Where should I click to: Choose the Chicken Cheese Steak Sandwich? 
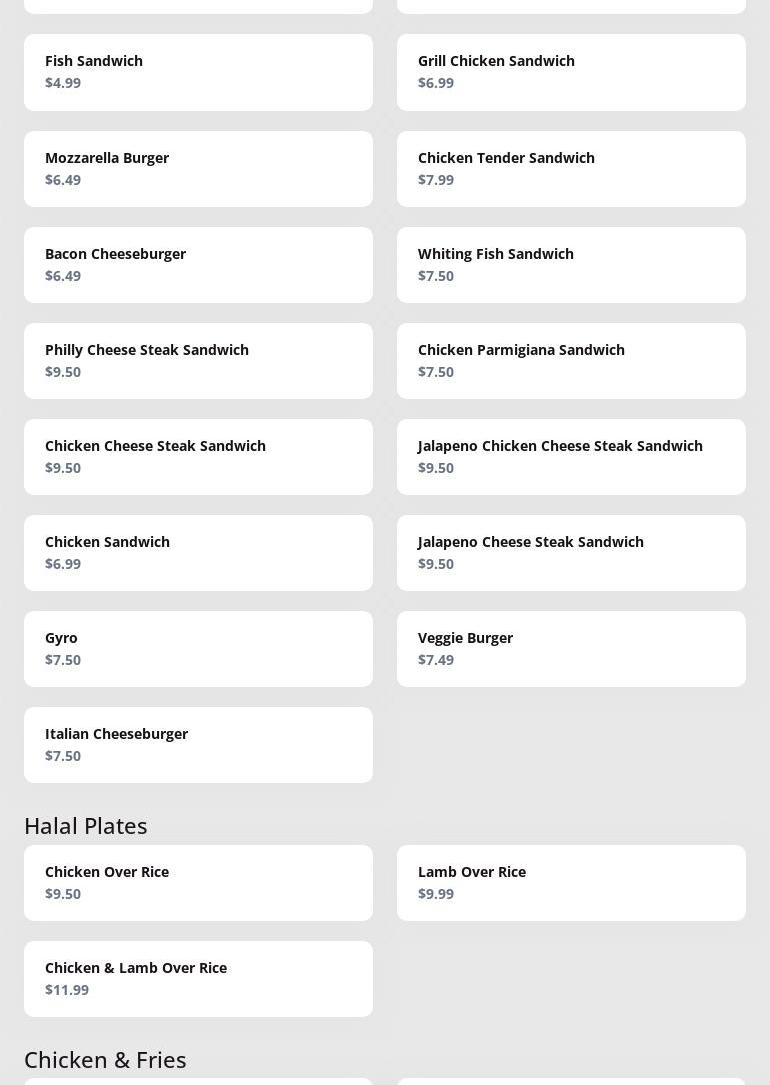[199, 457]
